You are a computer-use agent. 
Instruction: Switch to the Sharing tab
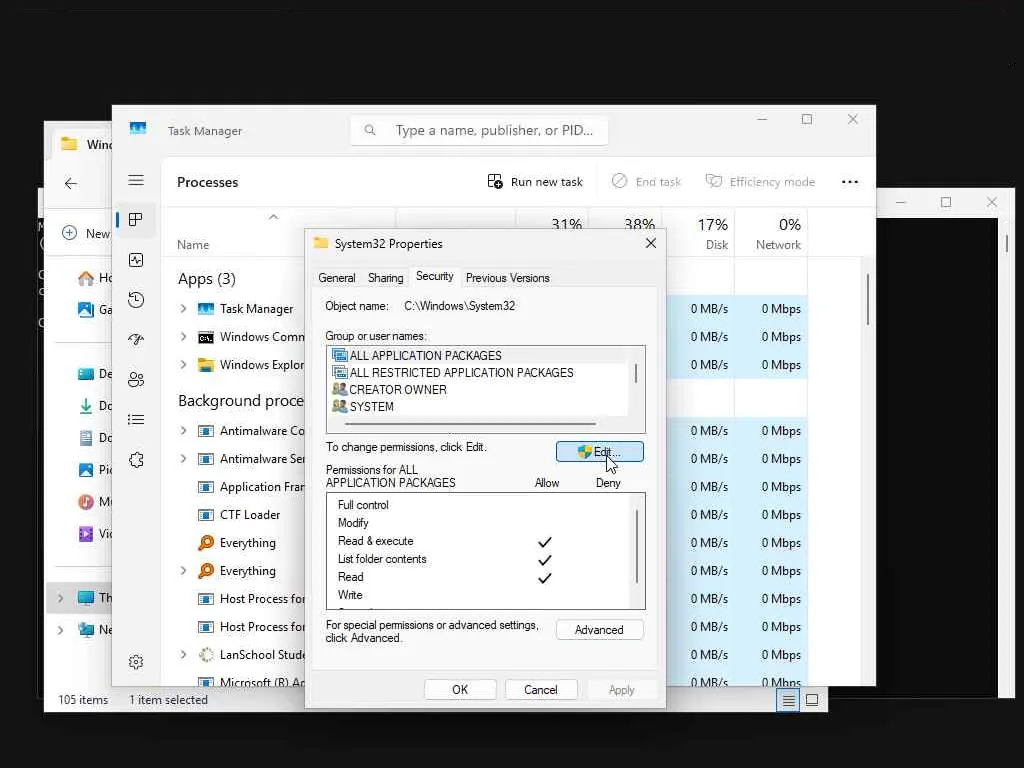[x=385, y=278]
